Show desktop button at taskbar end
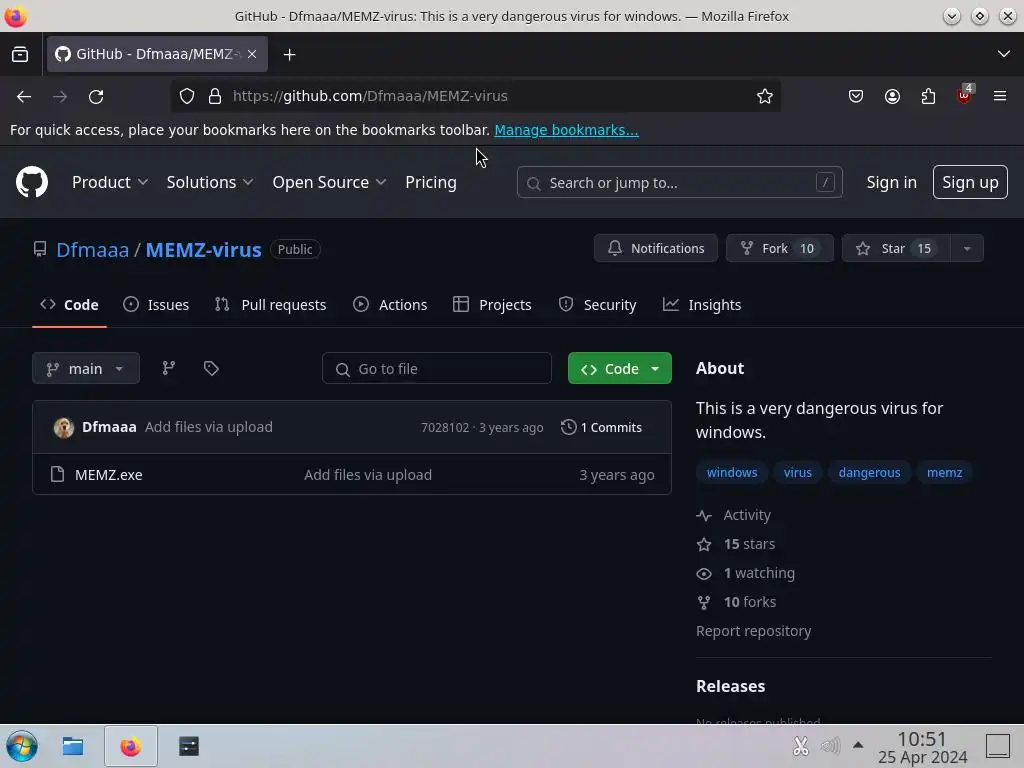 [x=997, y=745]
